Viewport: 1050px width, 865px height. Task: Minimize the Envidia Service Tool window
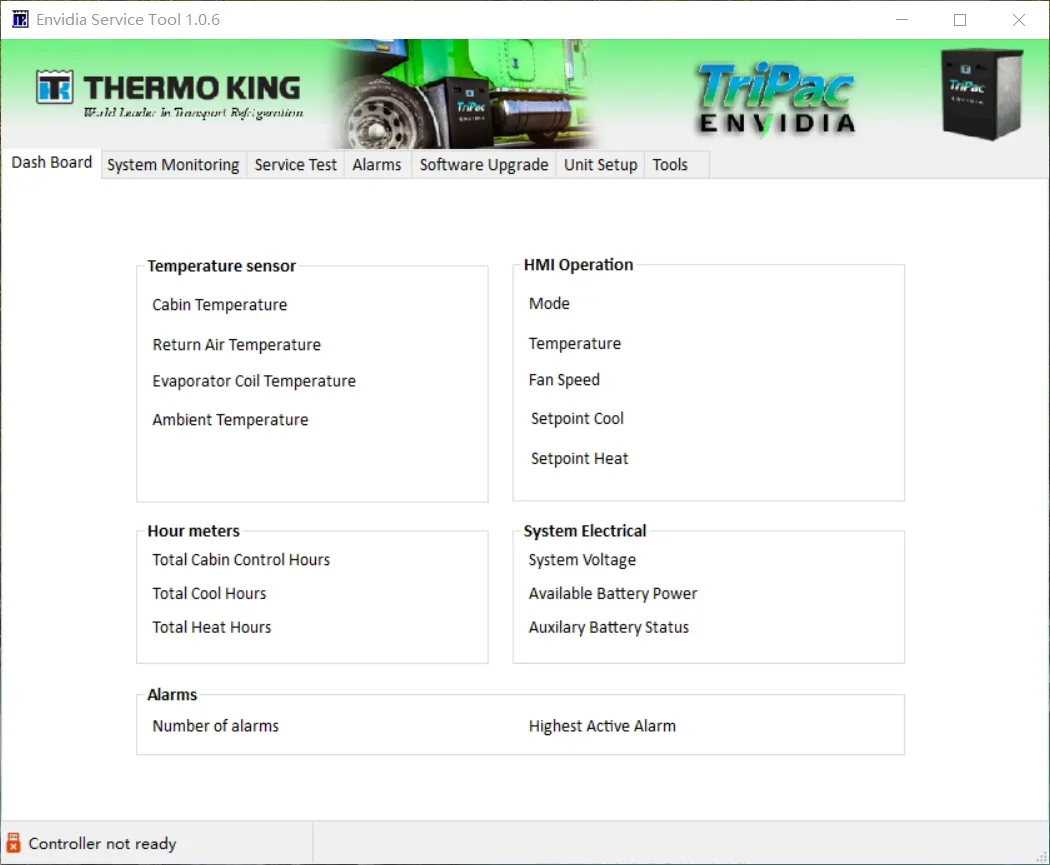pyautogui.click(x=902, y=19)
